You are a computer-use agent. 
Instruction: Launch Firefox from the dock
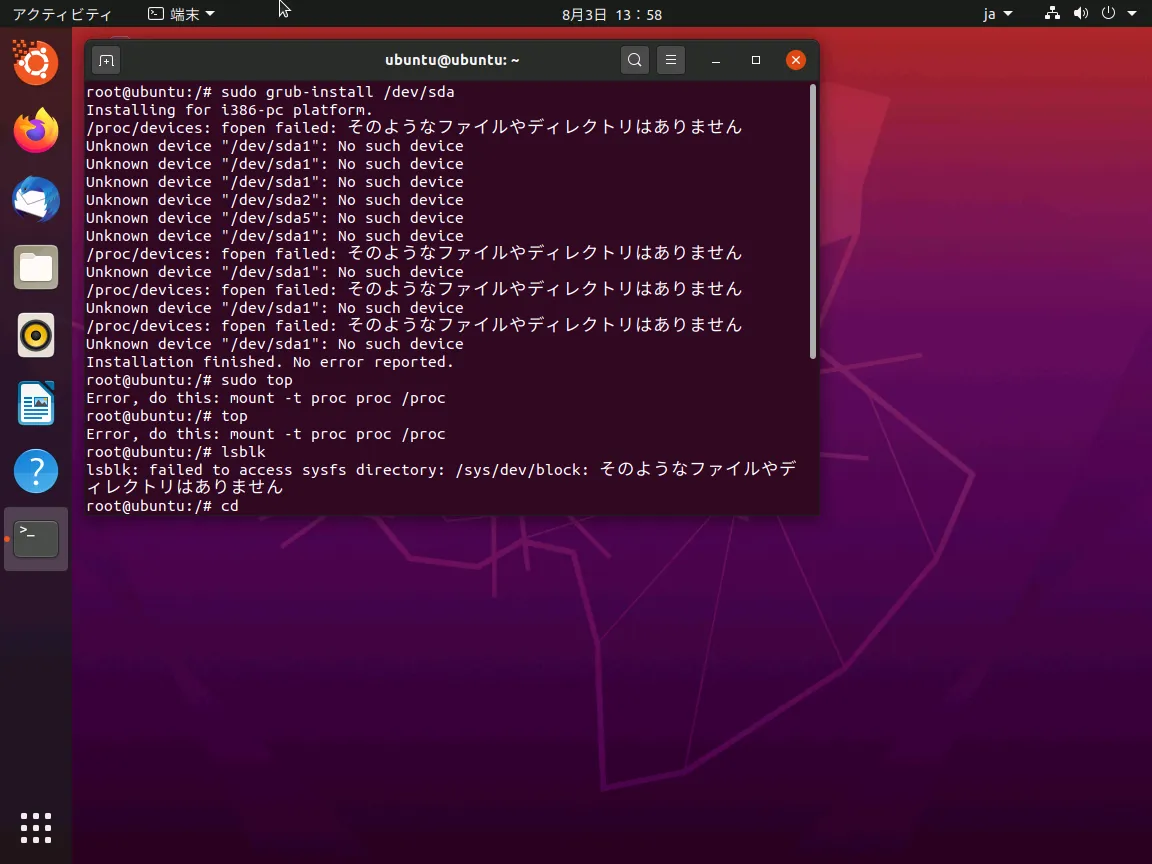coord(36,131)
